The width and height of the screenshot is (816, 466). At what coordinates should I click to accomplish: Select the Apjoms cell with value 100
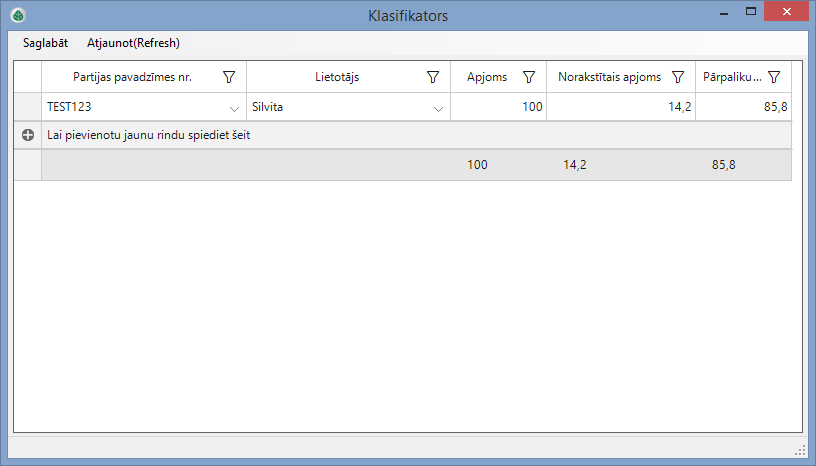[498, 107]
